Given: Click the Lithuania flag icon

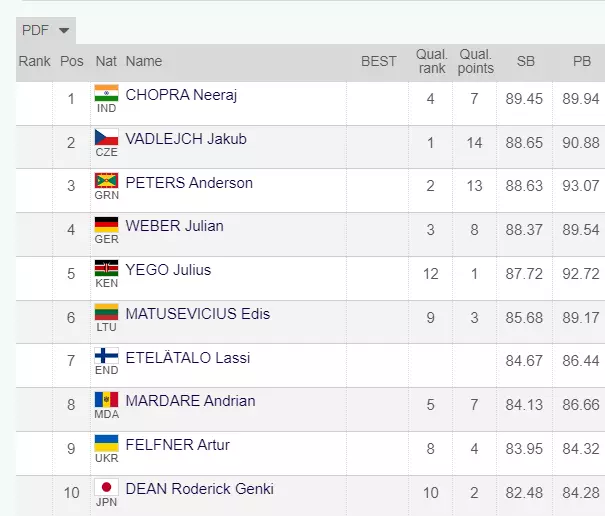Looking at the screenshot, I should 106,313.
